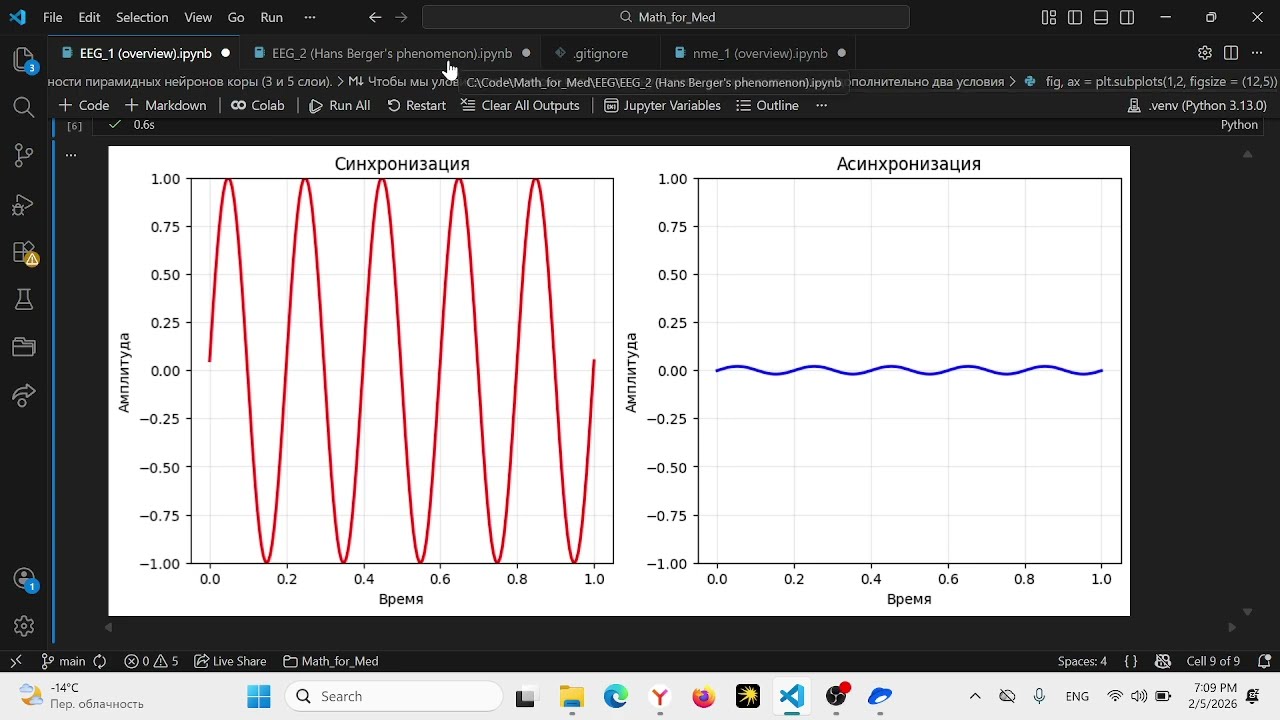
Task: Show hidden system tray icons chevron
Action: [975, 696]
